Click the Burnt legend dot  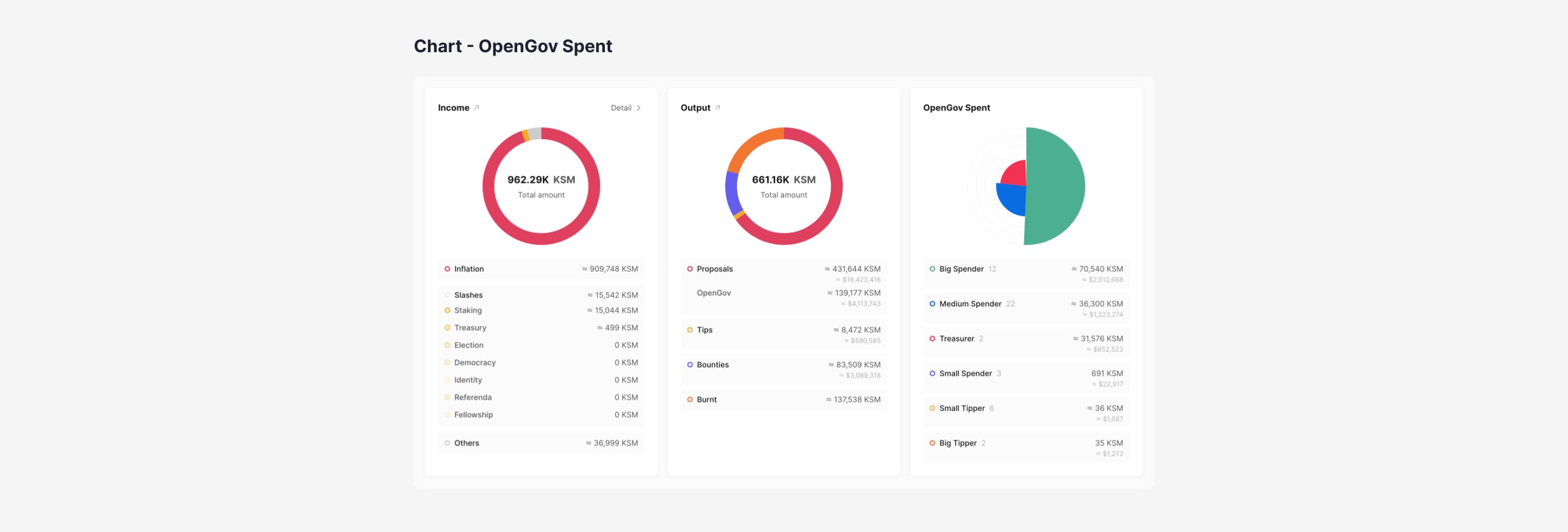(x=690, y=399)
